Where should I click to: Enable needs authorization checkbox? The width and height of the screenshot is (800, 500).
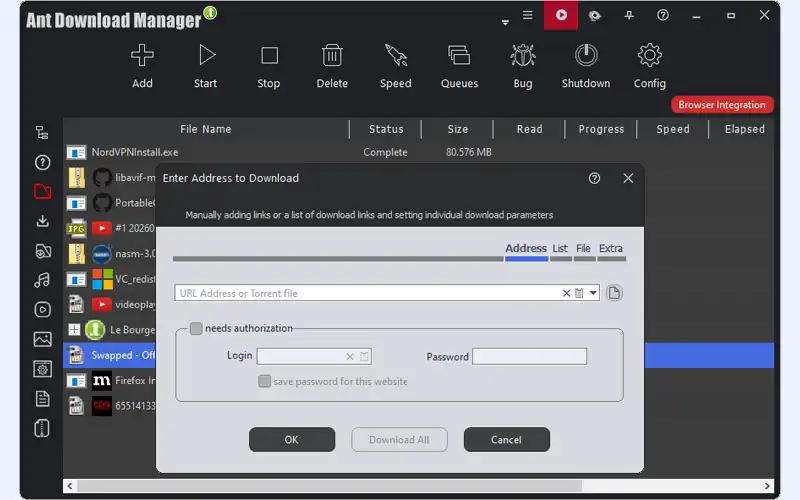[196, 328]
